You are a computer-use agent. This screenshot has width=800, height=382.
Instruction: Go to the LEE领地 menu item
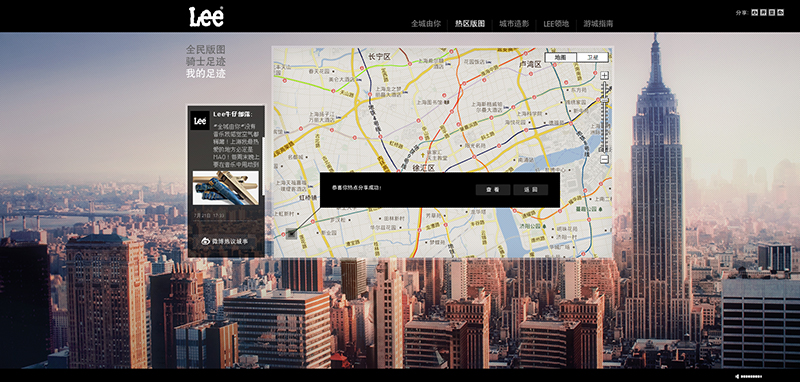[x=556, y=23]
